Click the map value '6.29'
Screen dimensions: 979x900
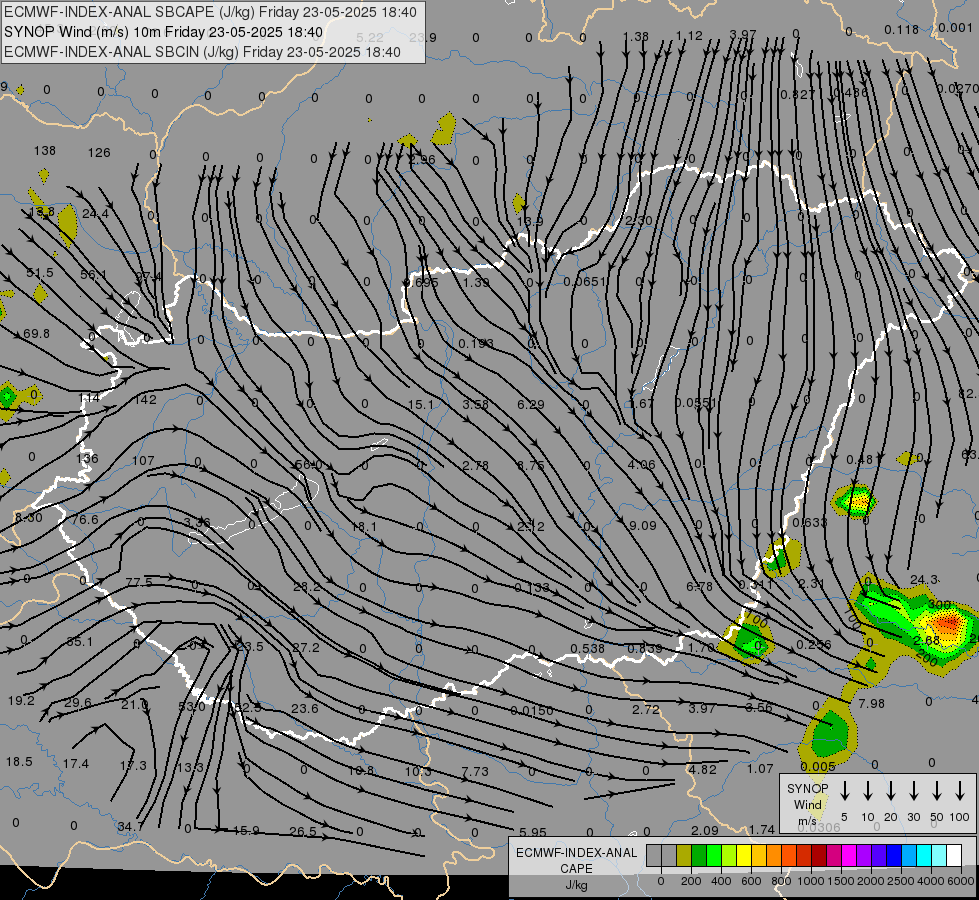pos(531,405)
